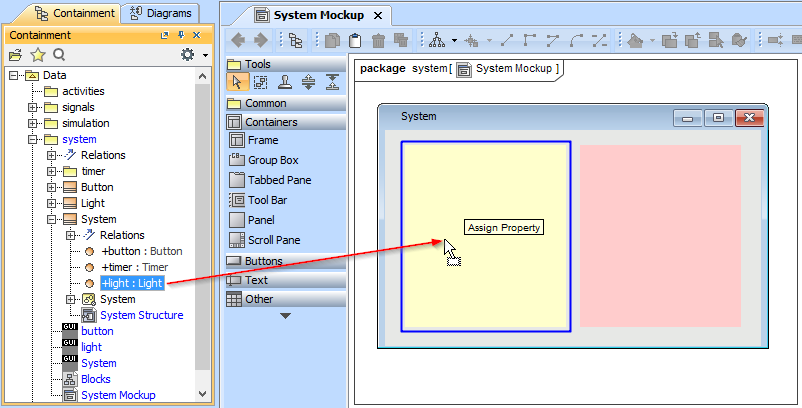Click the float-window icon in Containment title bar
The height and width of the screenshot is (408, 802).
(x=164, y=35)
